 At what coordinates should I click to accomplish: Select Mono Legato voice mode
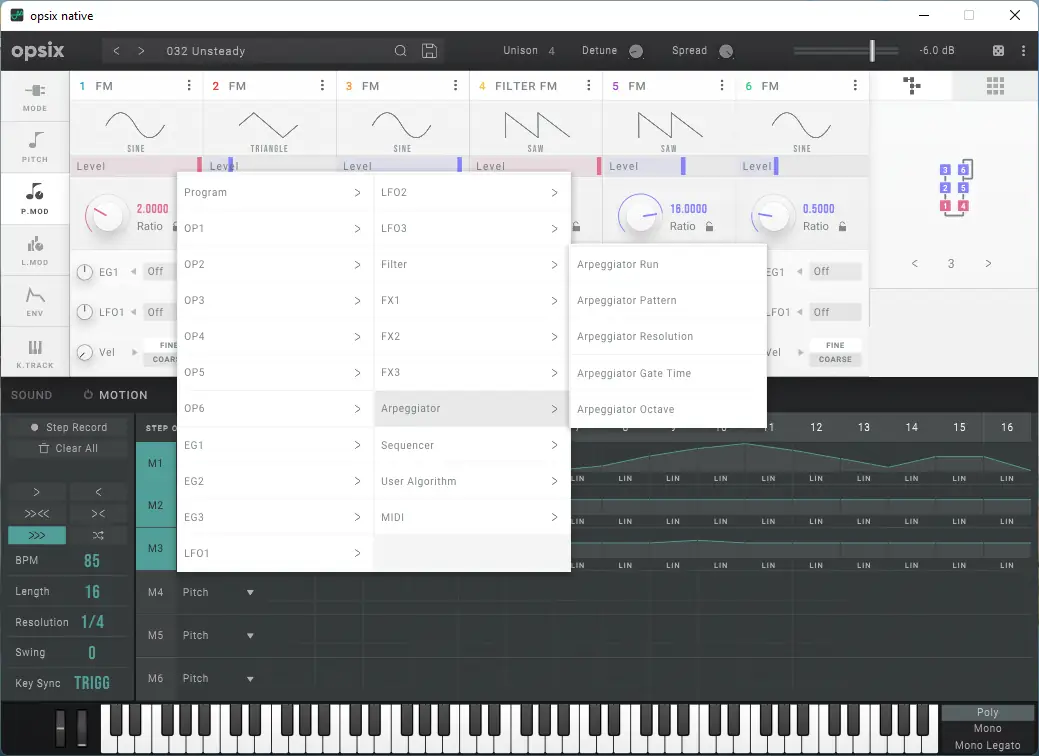point(987,745)
